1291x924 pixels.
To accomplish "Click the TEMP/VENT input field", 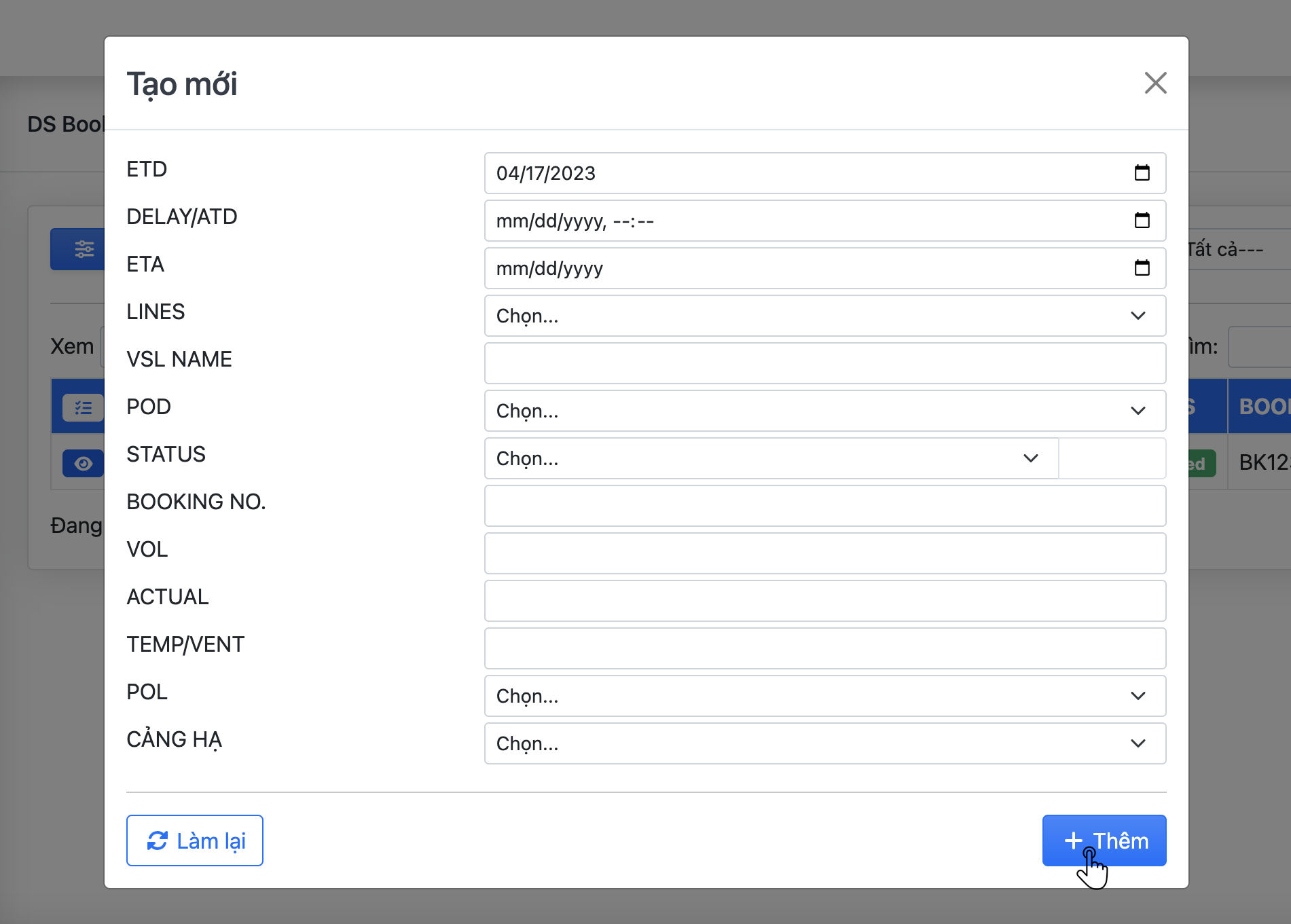I will pyautogui.click(x=824, y=648).
